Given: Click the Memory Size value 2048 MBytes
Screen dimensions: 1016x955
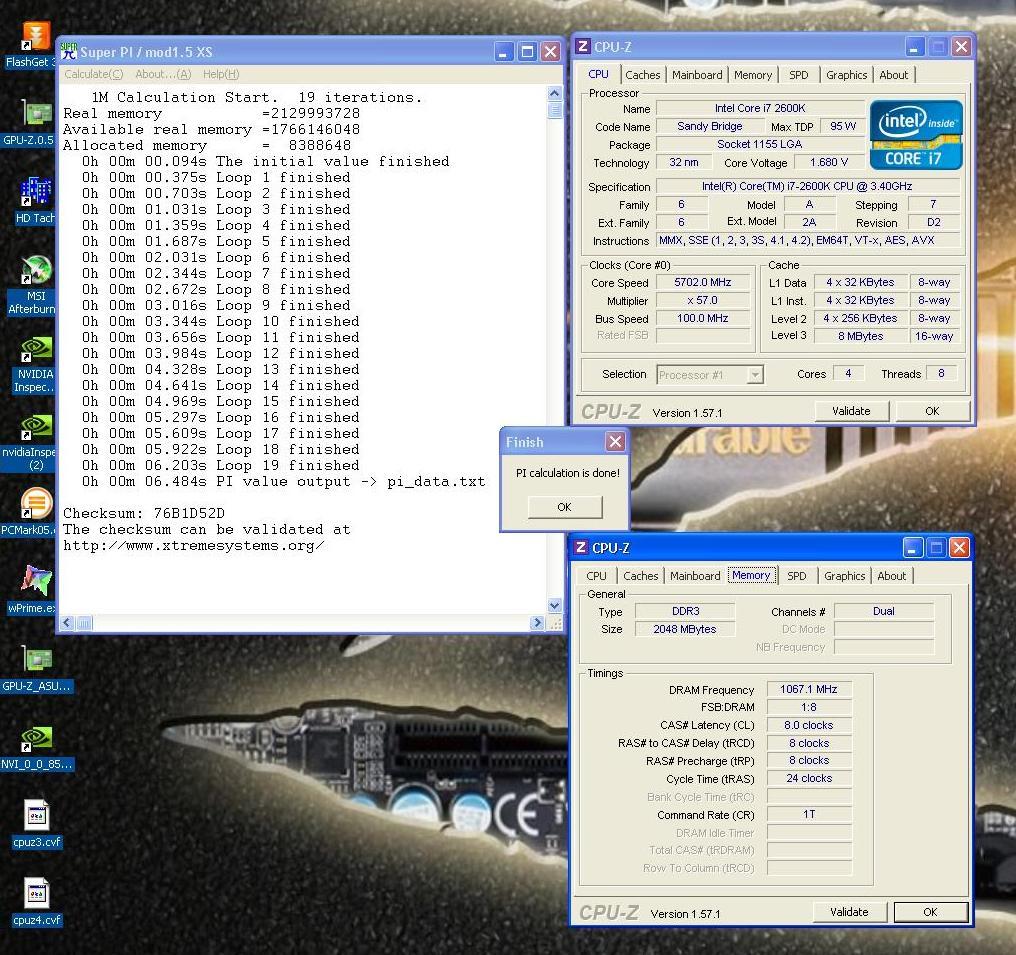Looking at the screenshot, I should [x=685, y=629].
